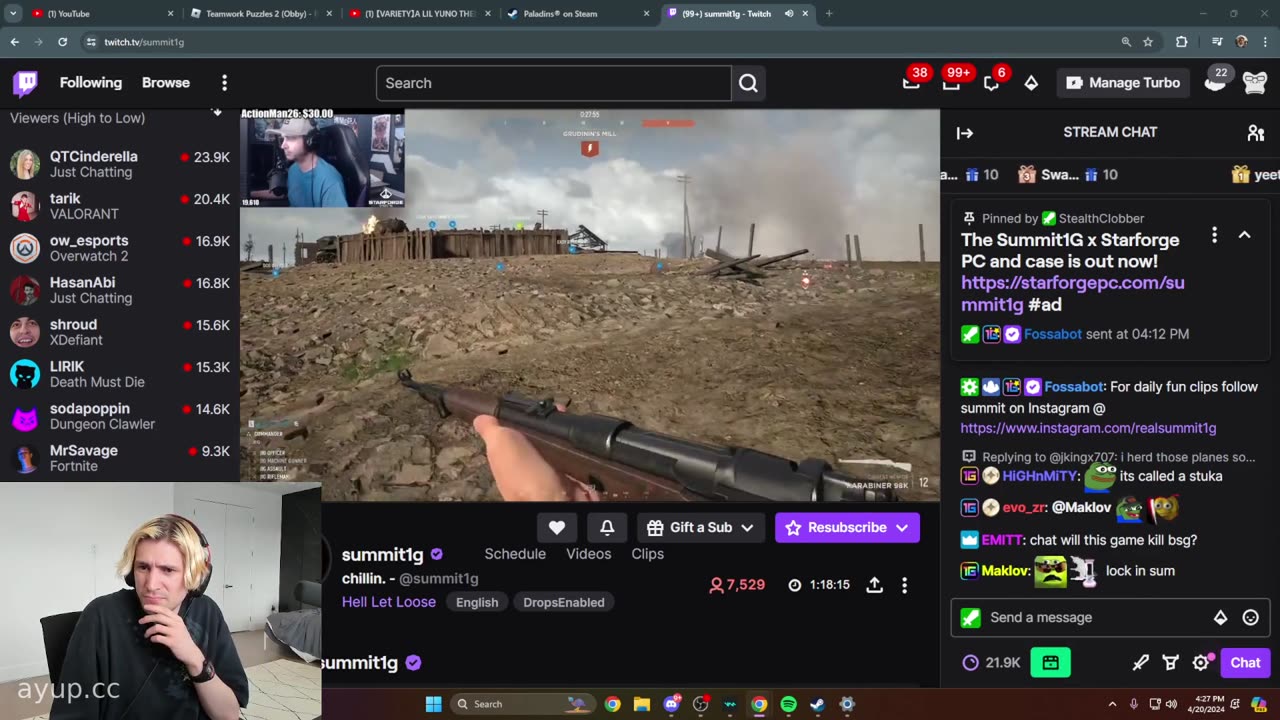Screen dimensions: 1280x720
Task: Open summit1g Videos tab
Action: [x=589, y=554]
